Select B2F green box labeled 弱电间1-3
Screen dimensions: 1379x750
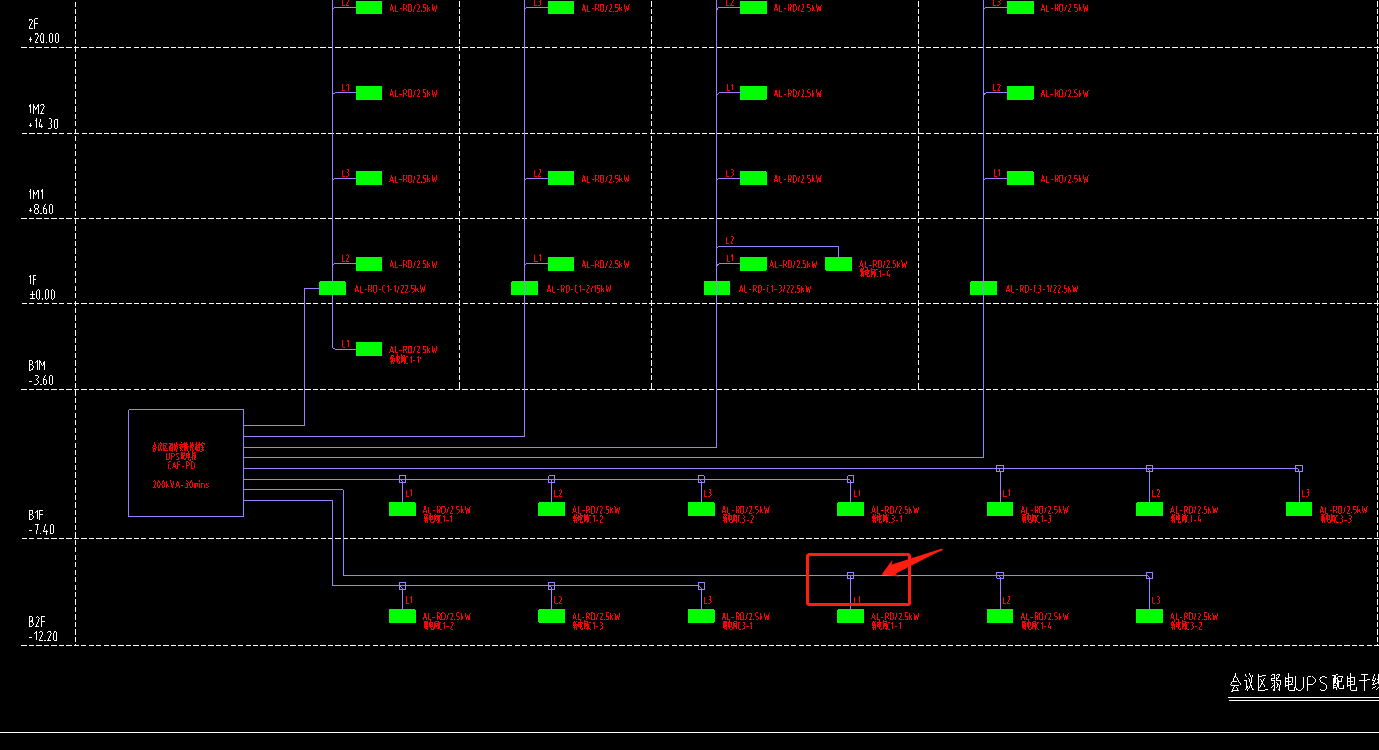coord(551,616)
